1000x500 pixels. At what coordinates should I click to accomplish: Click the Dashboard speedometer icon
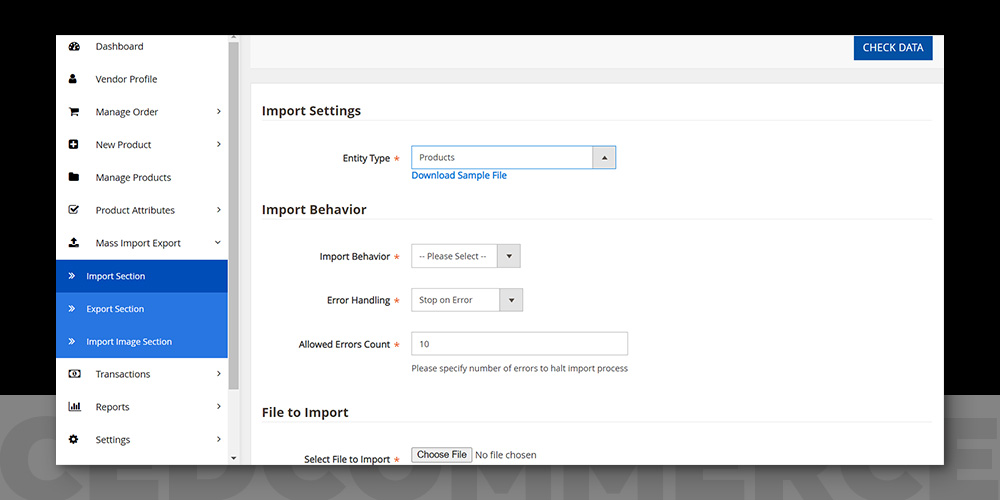73,46
